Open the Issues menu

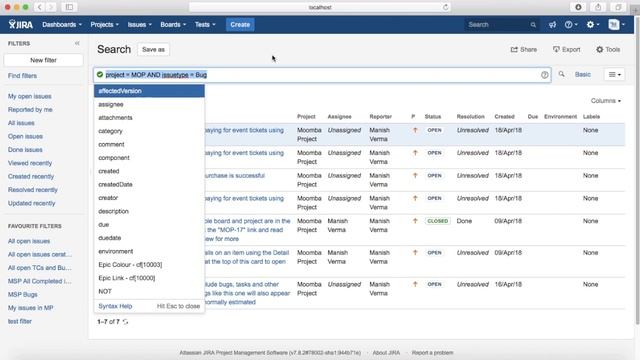tap(140, 24)
